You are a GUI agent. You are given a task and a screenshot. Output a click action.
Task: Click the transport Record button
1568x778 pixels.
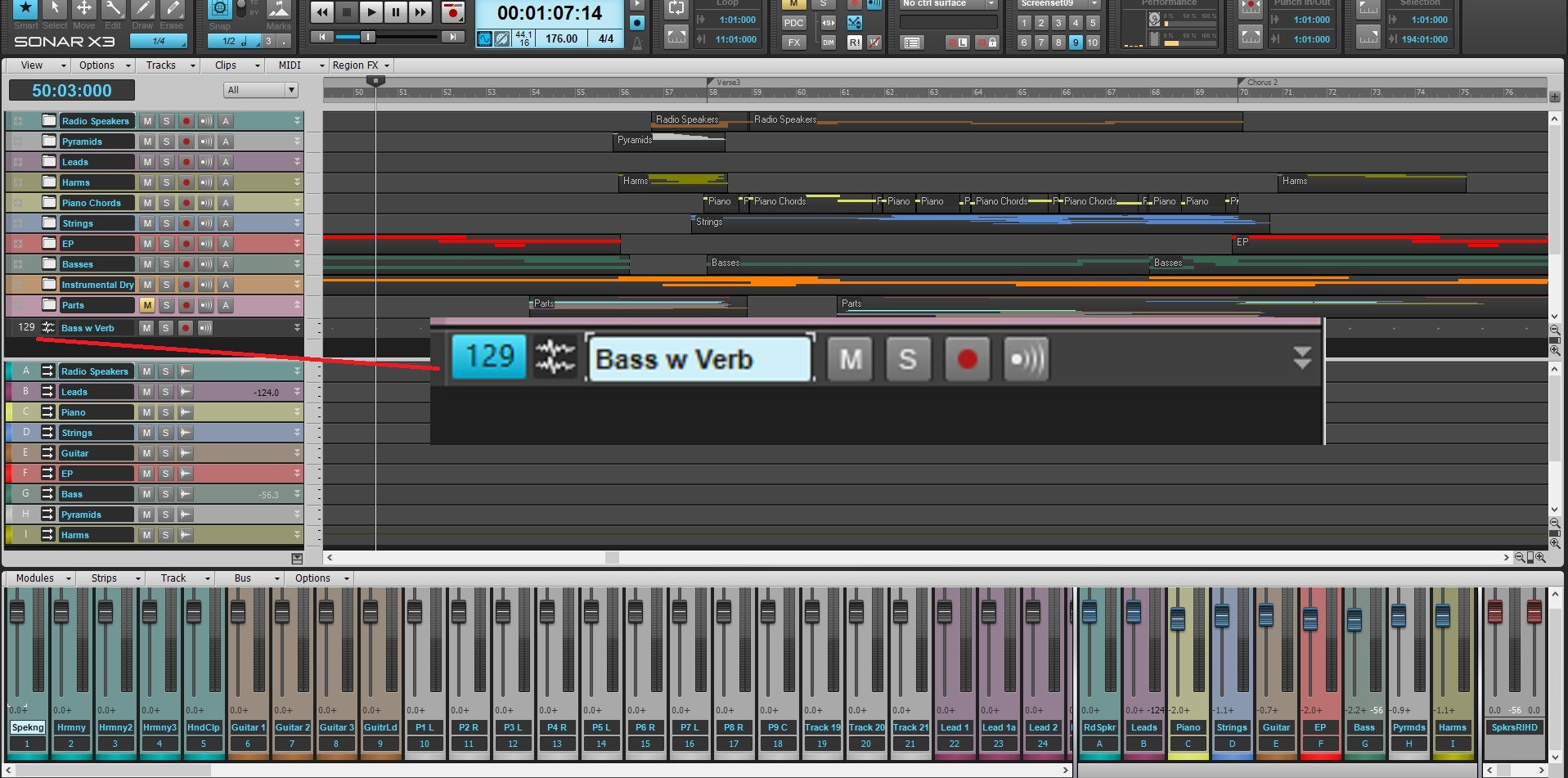coord(452,12)
